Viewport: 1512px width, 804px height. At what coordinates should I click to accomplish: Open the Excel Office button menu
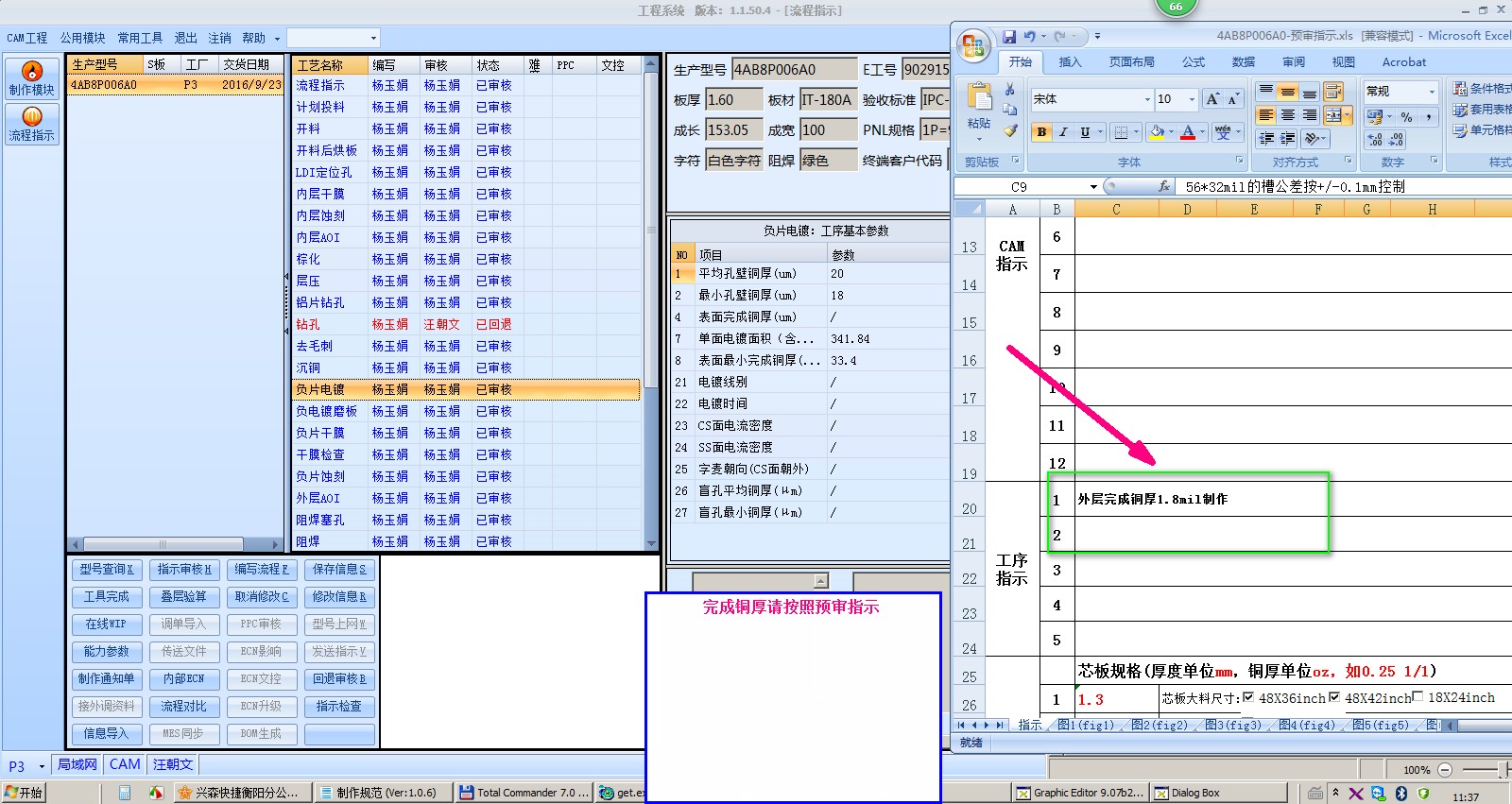coord(972,46)
